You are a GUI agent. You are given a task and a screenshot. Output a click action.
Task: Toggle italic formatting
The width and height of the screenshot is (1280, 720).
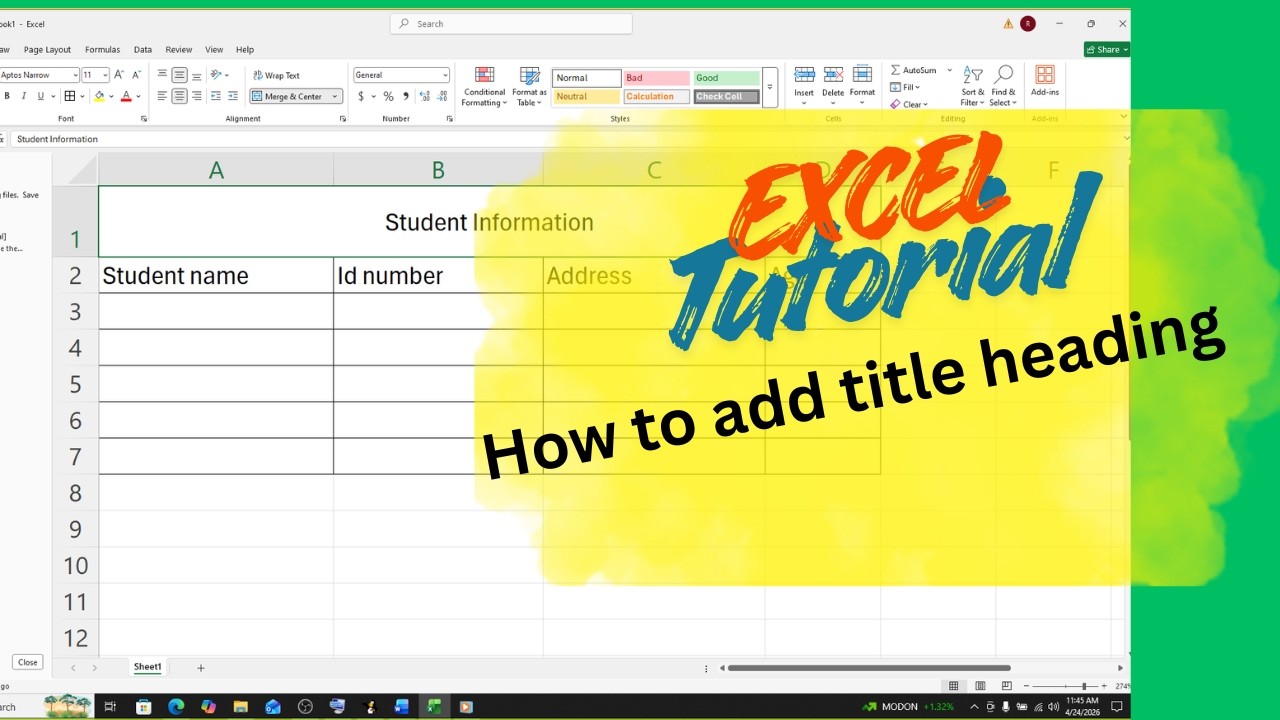pyautogui.click(x=23, y=96)
